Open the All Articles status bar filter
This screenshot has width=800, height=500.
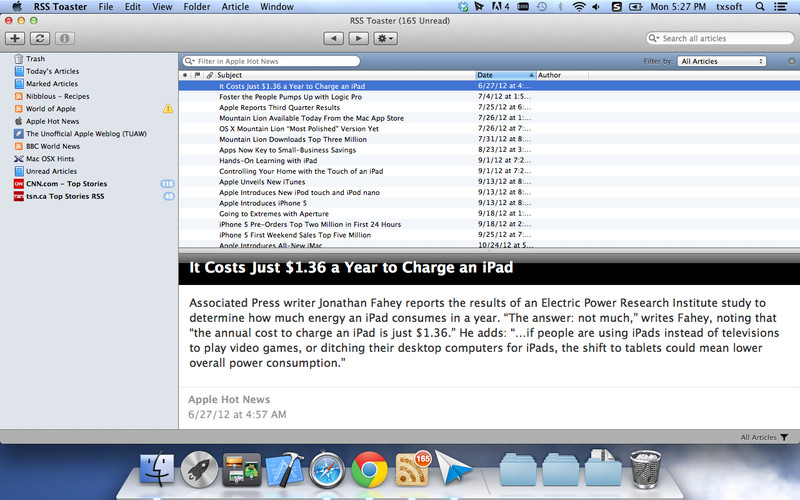pos(764,437)
